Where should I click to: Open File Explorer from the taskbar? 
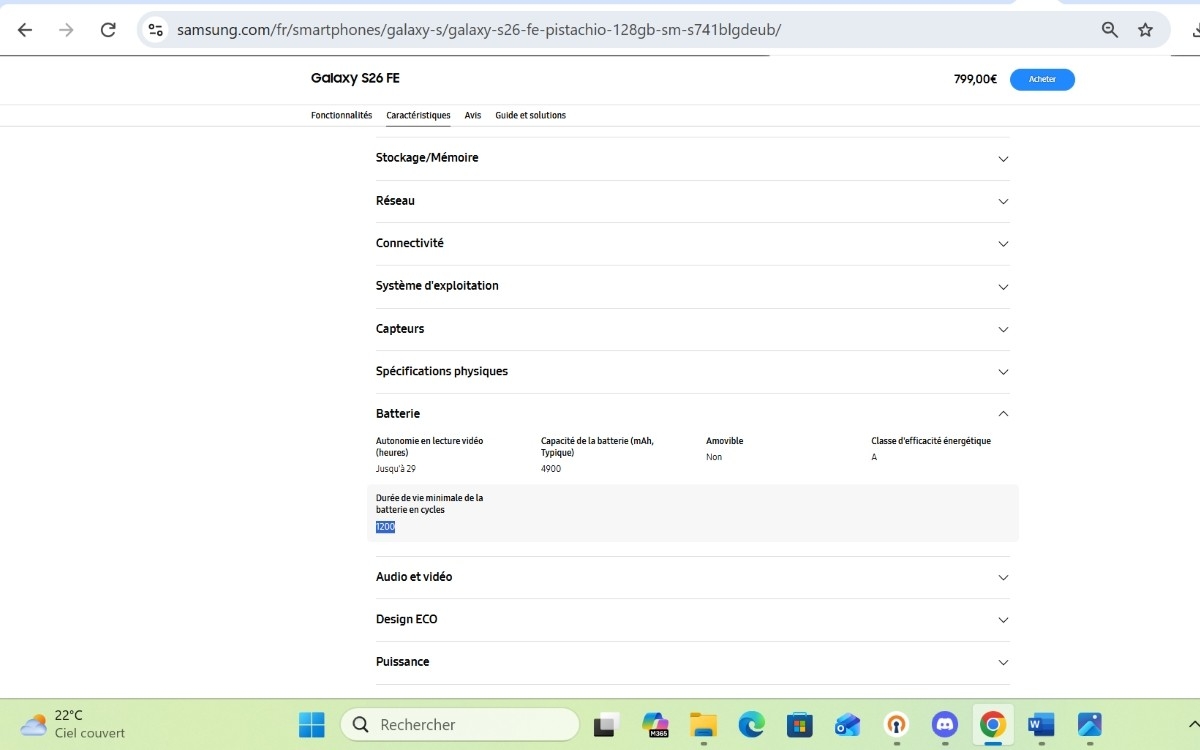tap(704, 725)
